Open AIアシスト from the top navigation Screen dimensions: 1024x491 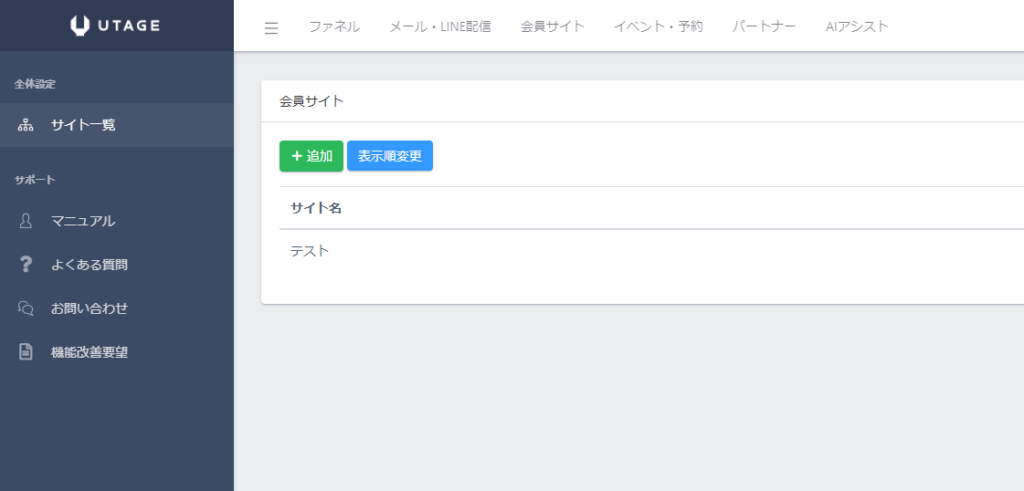tap(857, 27)
